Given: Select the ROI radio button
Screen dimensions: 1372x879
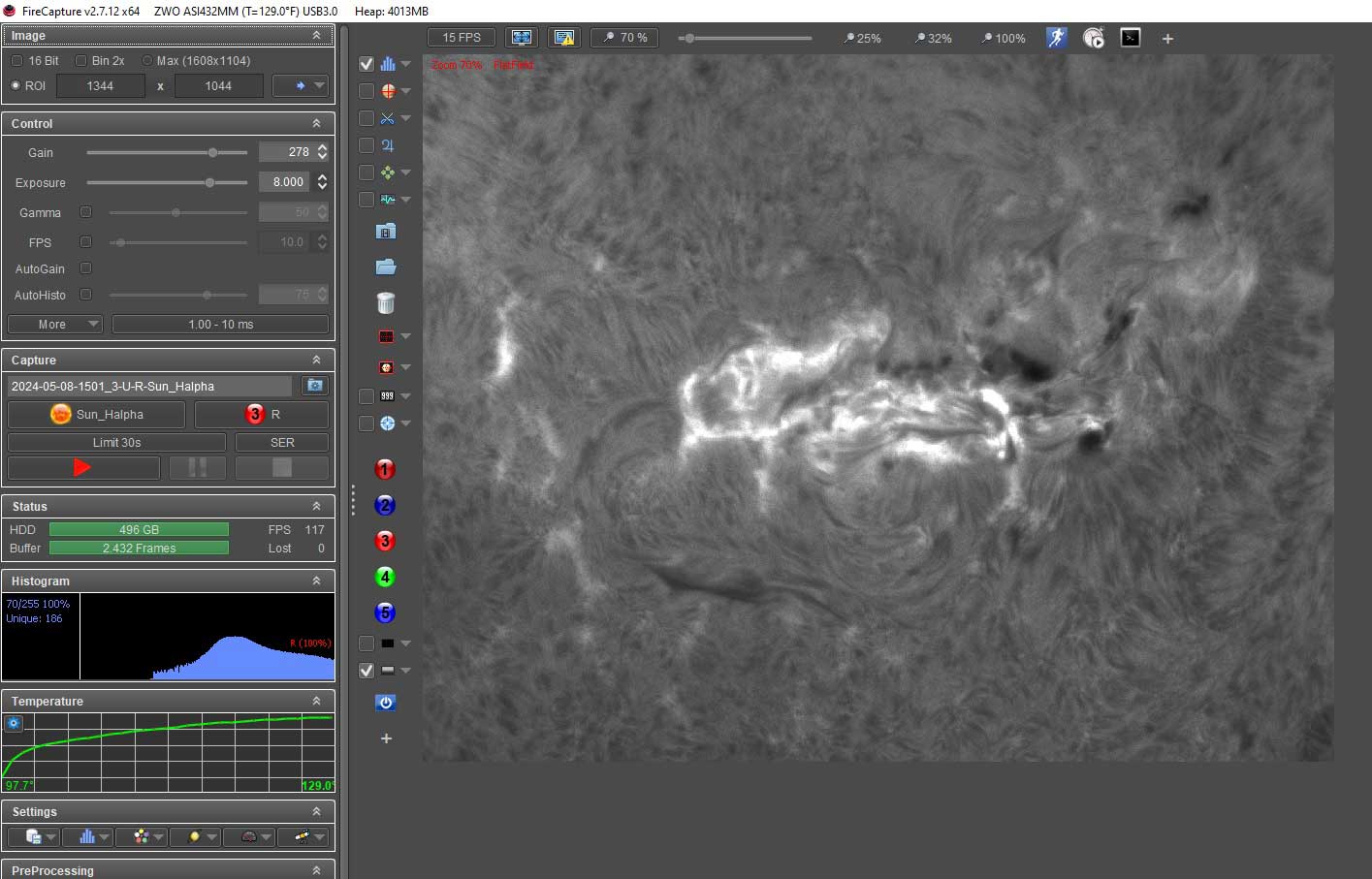Looking at the screenshot, I should point(16,85).
